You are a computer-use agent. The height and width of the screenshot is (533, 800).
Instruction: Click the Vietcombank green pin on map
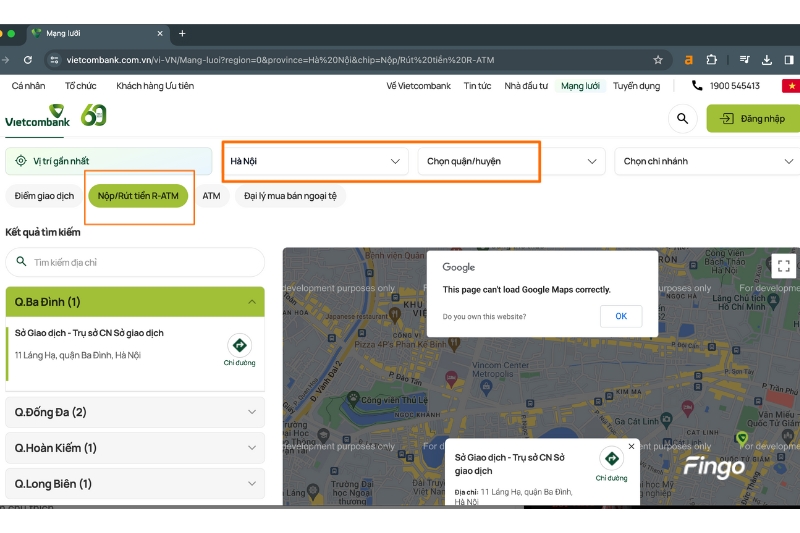click(x=742, y=438)
